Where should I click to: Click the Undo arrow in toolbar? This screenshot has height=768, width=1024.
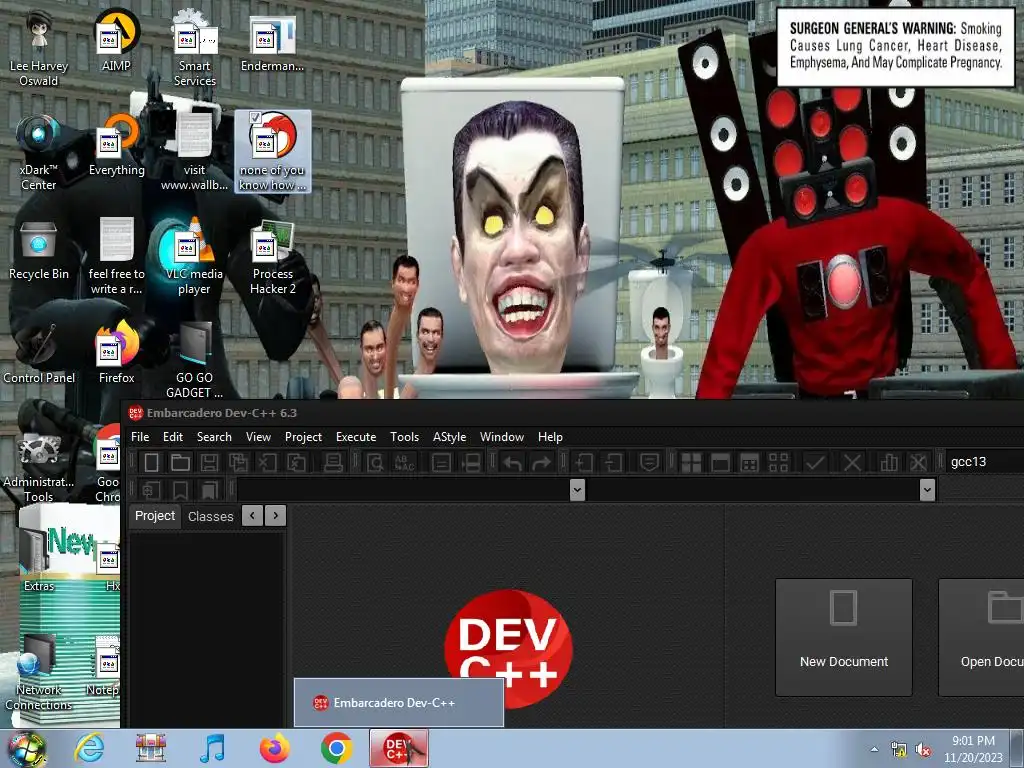[x=513, y=462]
